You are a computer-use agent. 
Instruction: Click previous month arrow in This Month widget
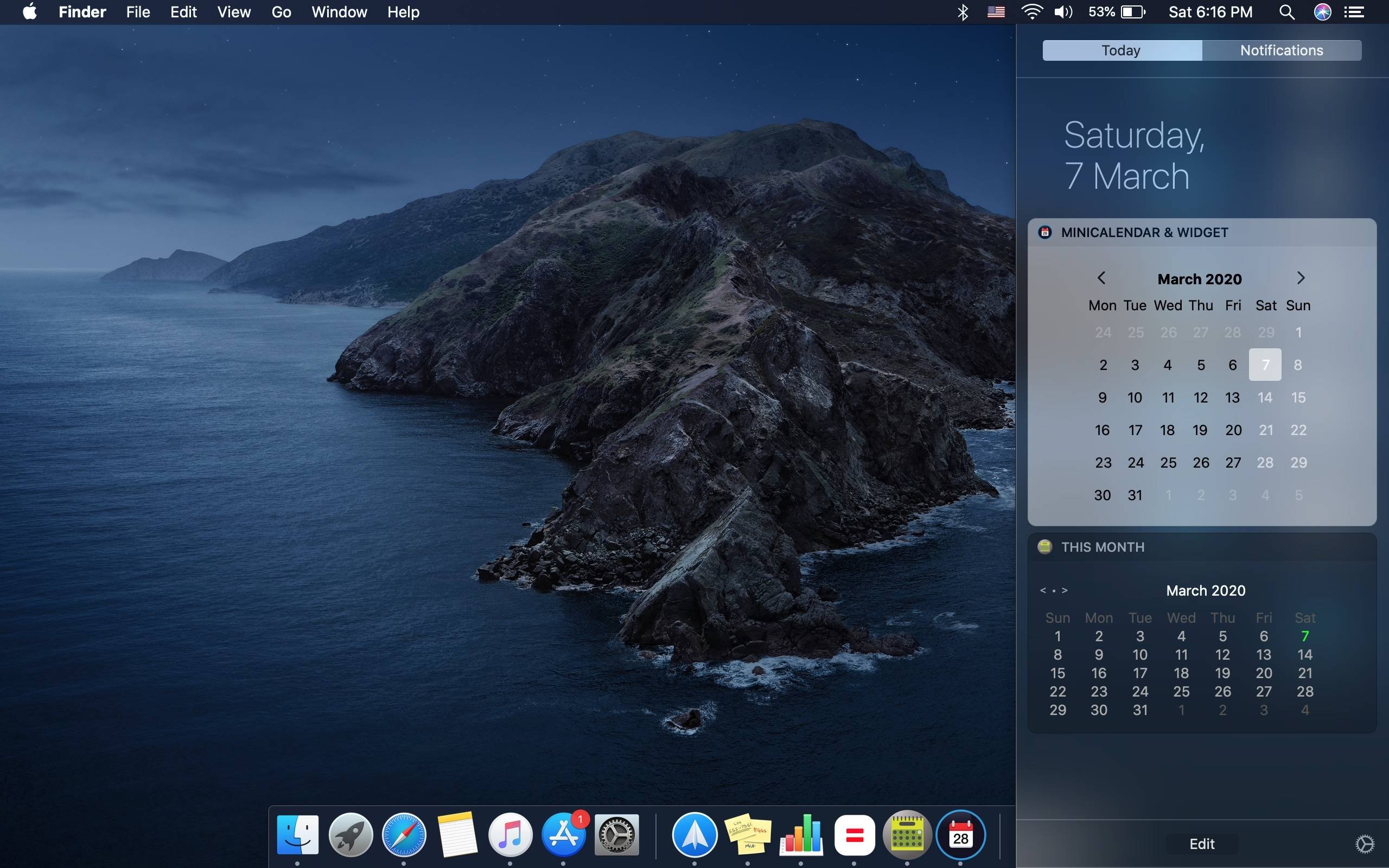coord(1043,590)
